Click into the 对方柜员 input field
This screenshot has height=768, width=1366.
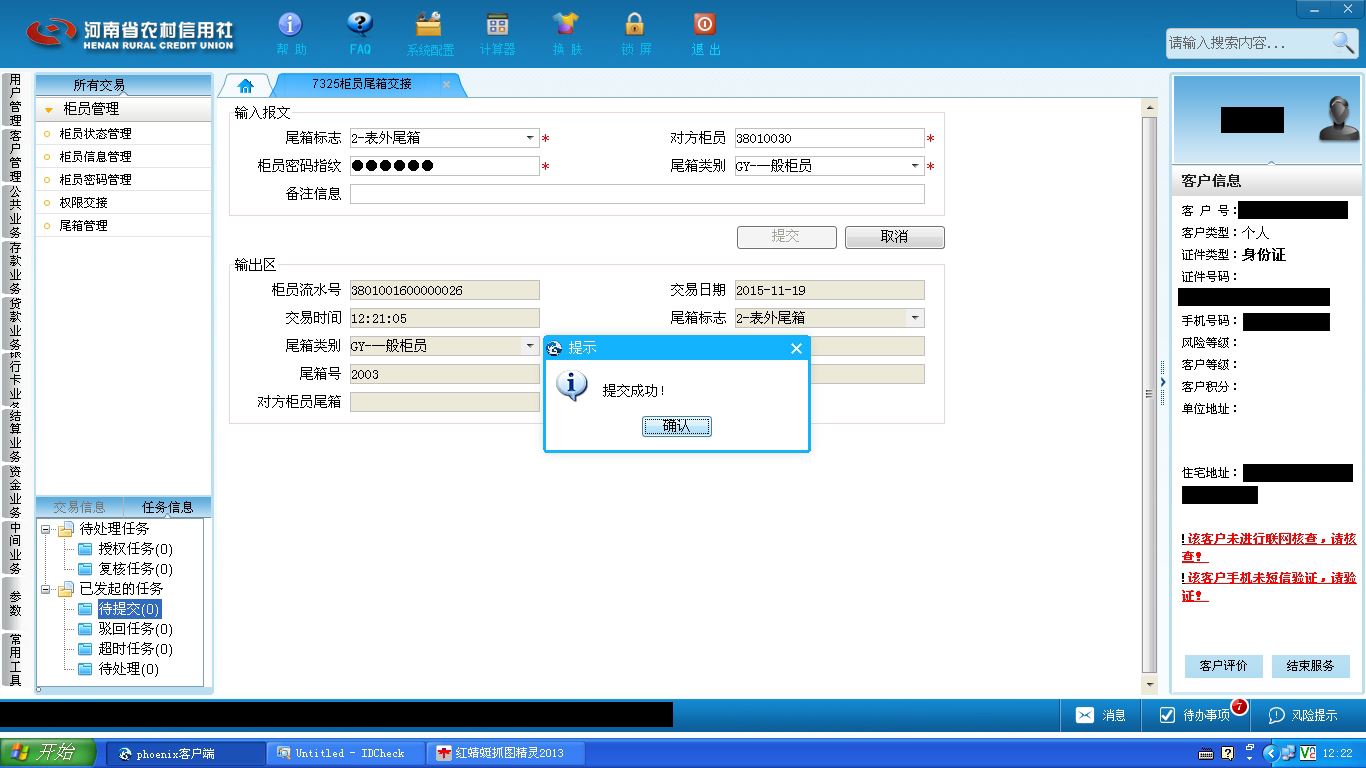[x=829, y=138]
